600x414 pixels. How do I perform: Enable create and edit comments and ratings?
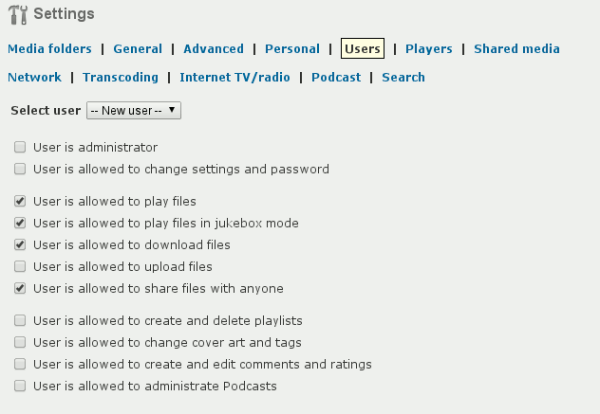click(x=20, y=365)
